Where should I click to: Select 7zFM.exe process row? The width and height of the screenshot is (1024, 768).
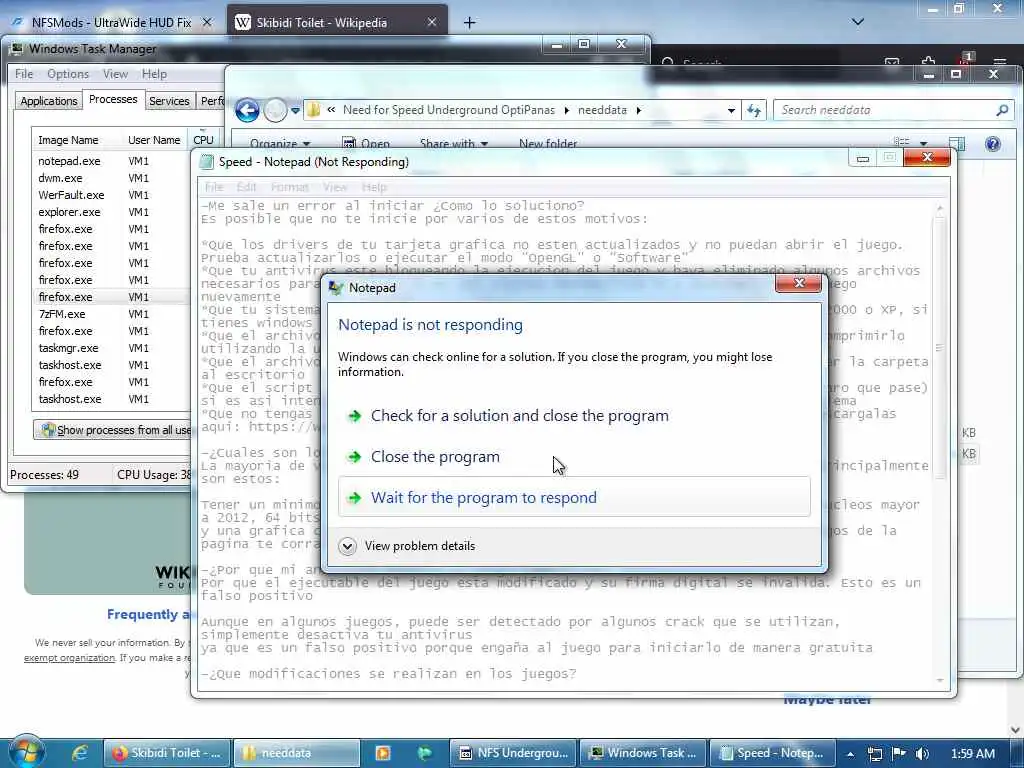[111, 313]
